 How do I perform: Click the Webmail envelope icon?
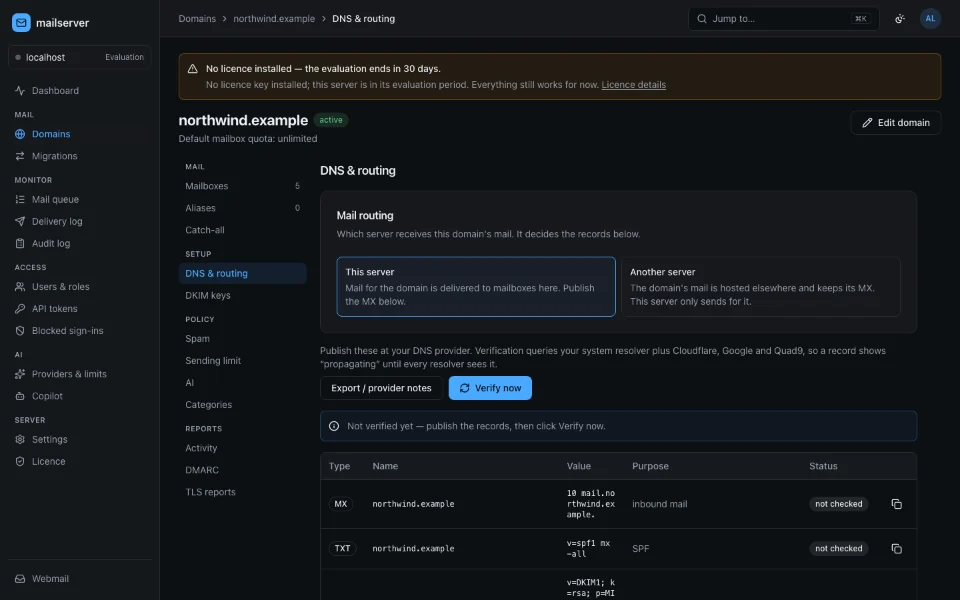(20, 579)
